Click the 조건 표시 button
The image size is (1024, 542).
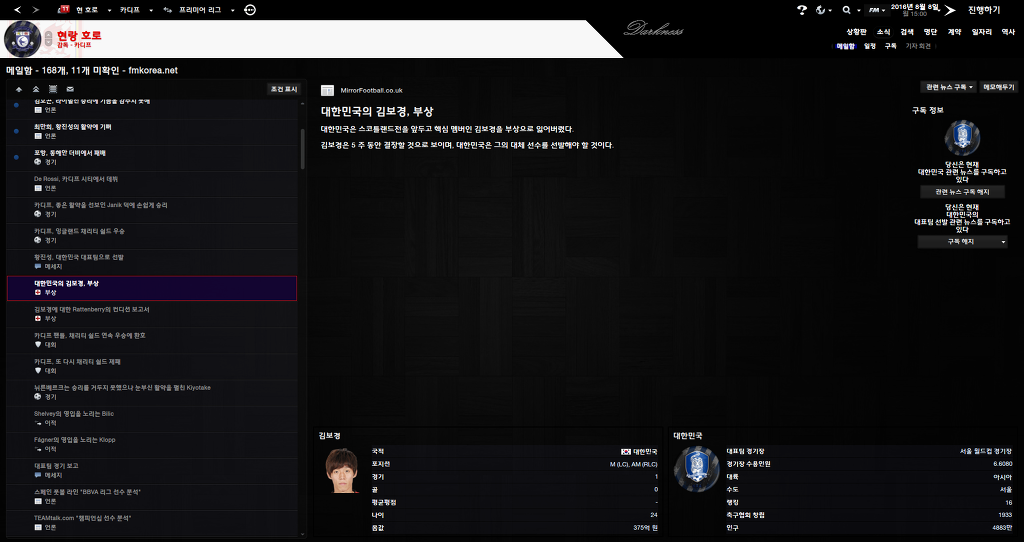[284, 89]
